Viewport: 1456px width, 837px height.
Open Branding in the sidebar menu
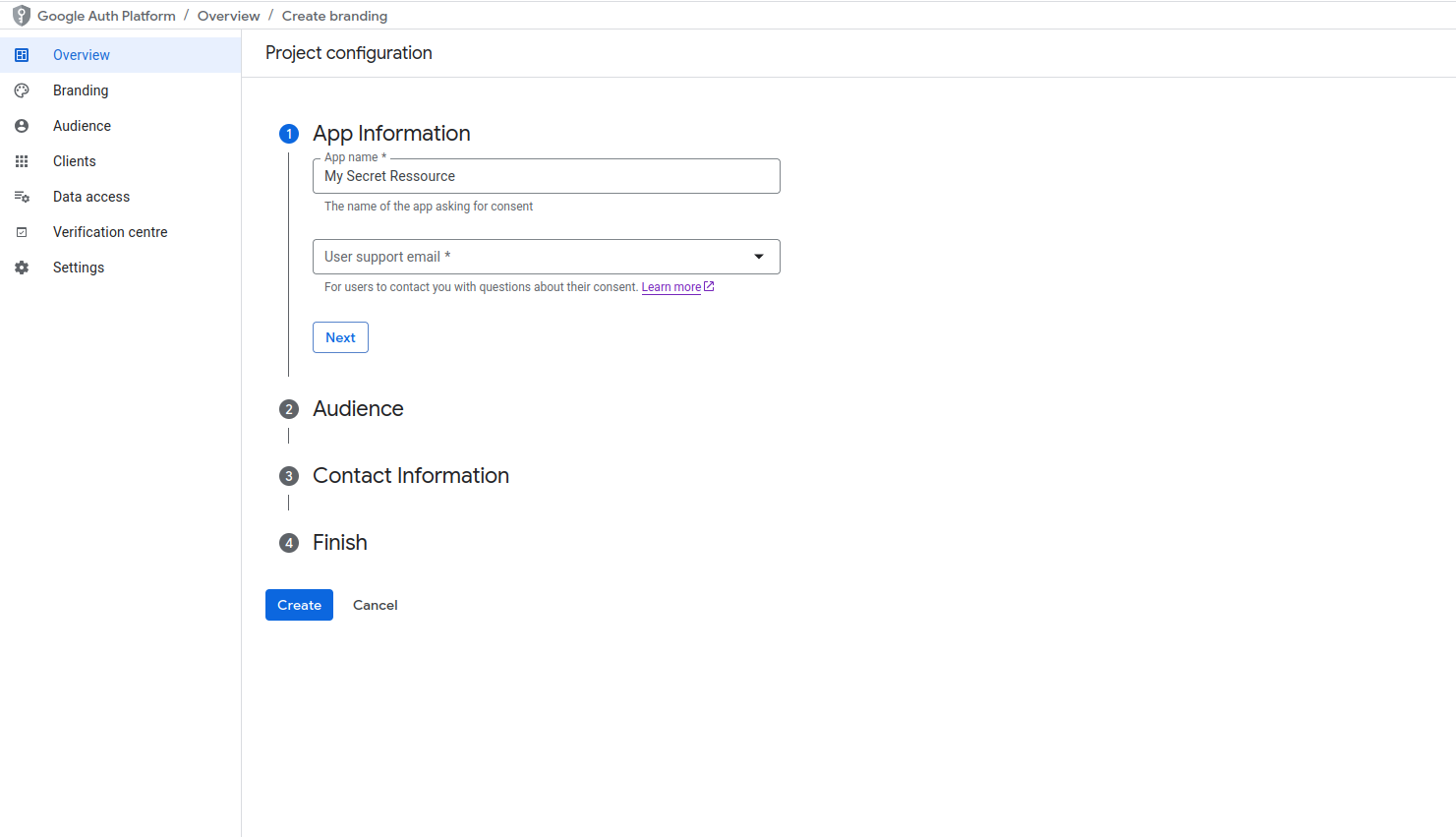click(x=81, y=90)
